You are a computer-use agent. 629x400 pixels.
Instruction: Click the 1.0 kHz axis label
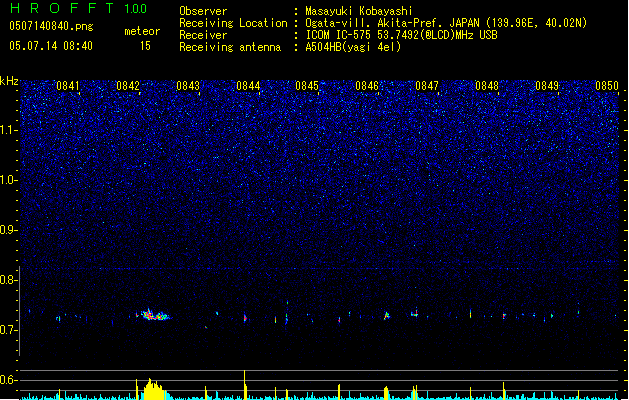point(8,180)
